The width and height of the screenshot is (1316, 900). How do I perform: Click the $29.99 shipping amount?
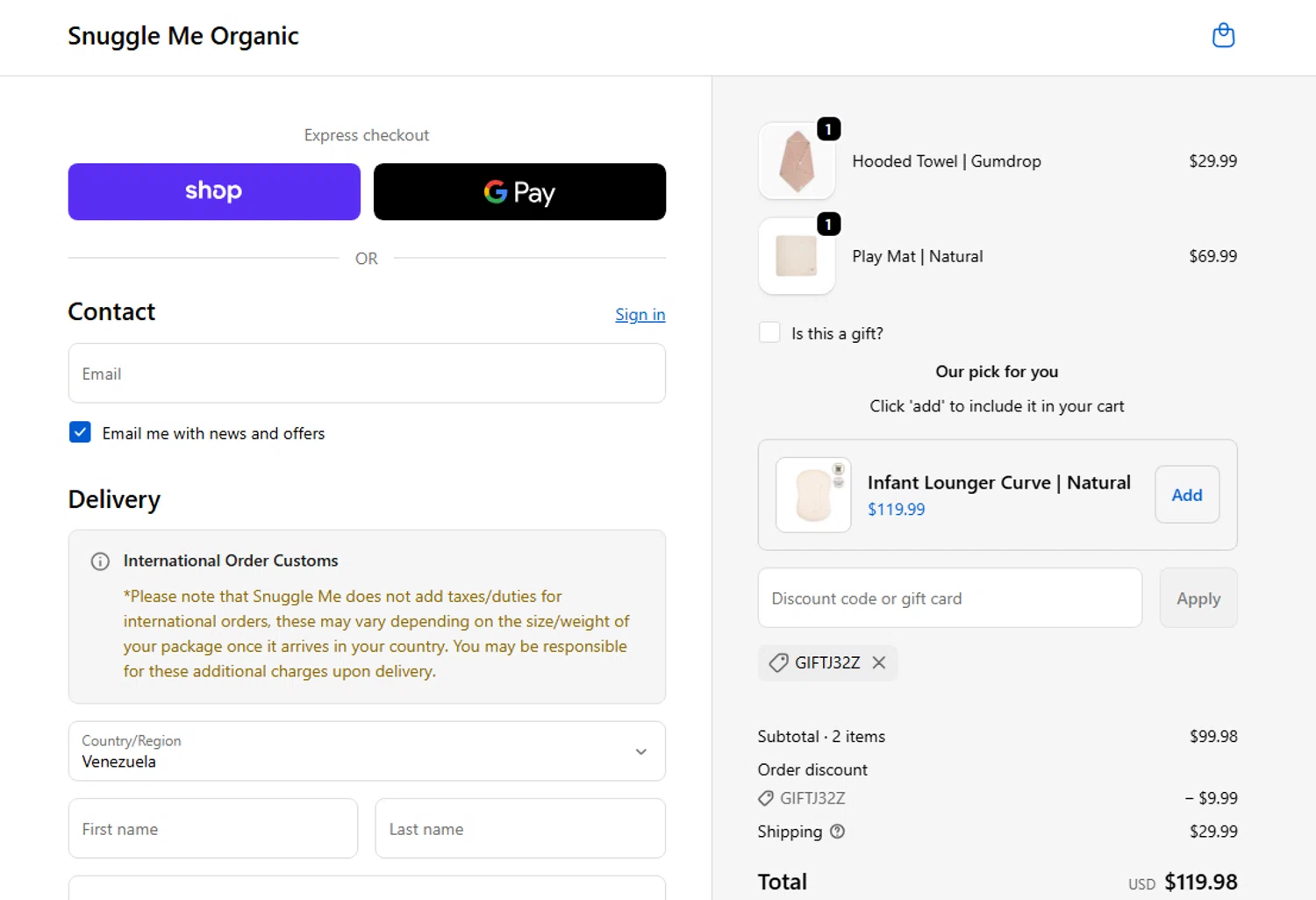pyautogui.click(x=1213, y=832)
